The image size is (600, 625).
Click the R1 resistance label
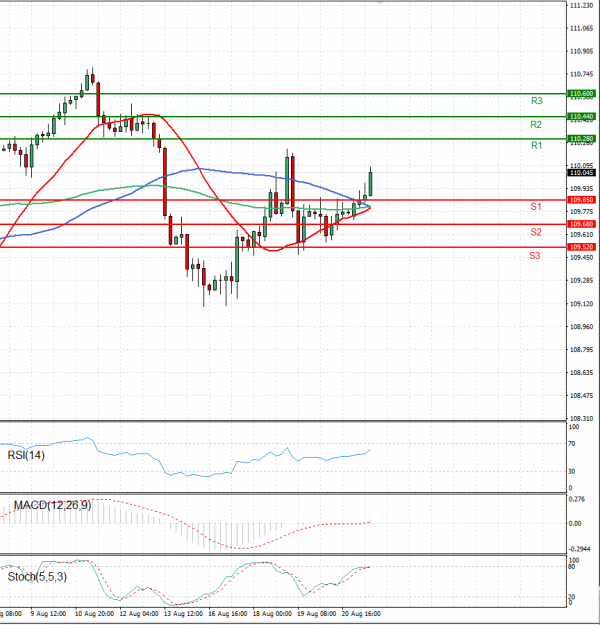[537, 145]
